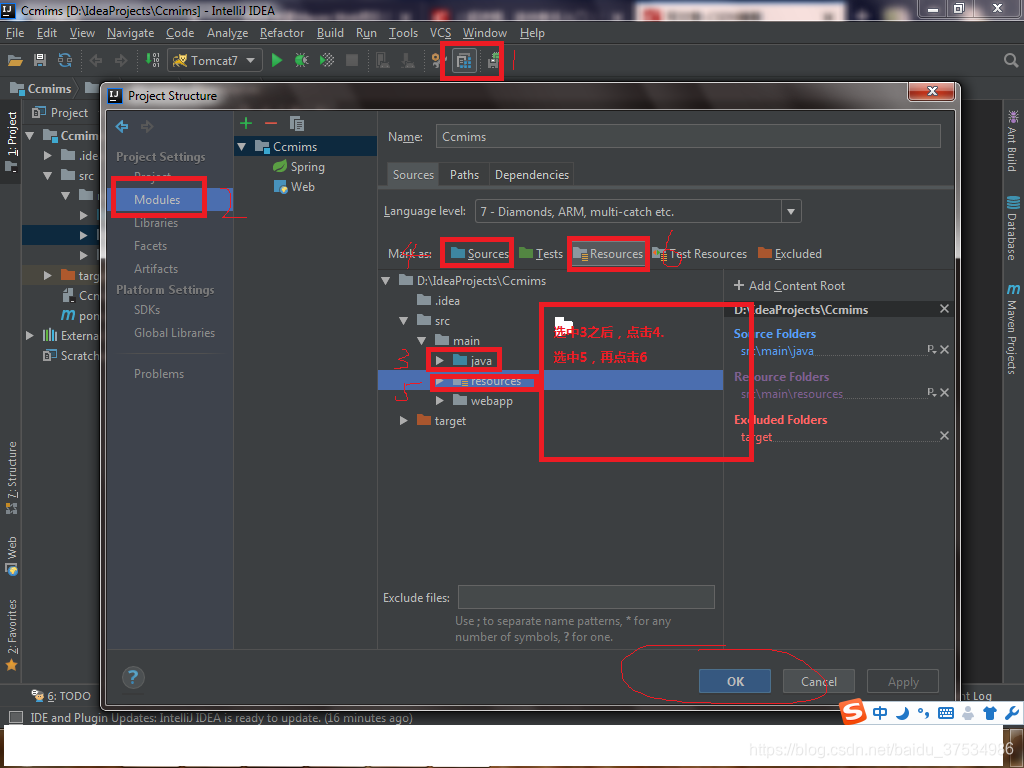The width and height of the screenshot is (1024, 768).
Task: Switch to the Sources tab
Action: (x=413, y=175)
